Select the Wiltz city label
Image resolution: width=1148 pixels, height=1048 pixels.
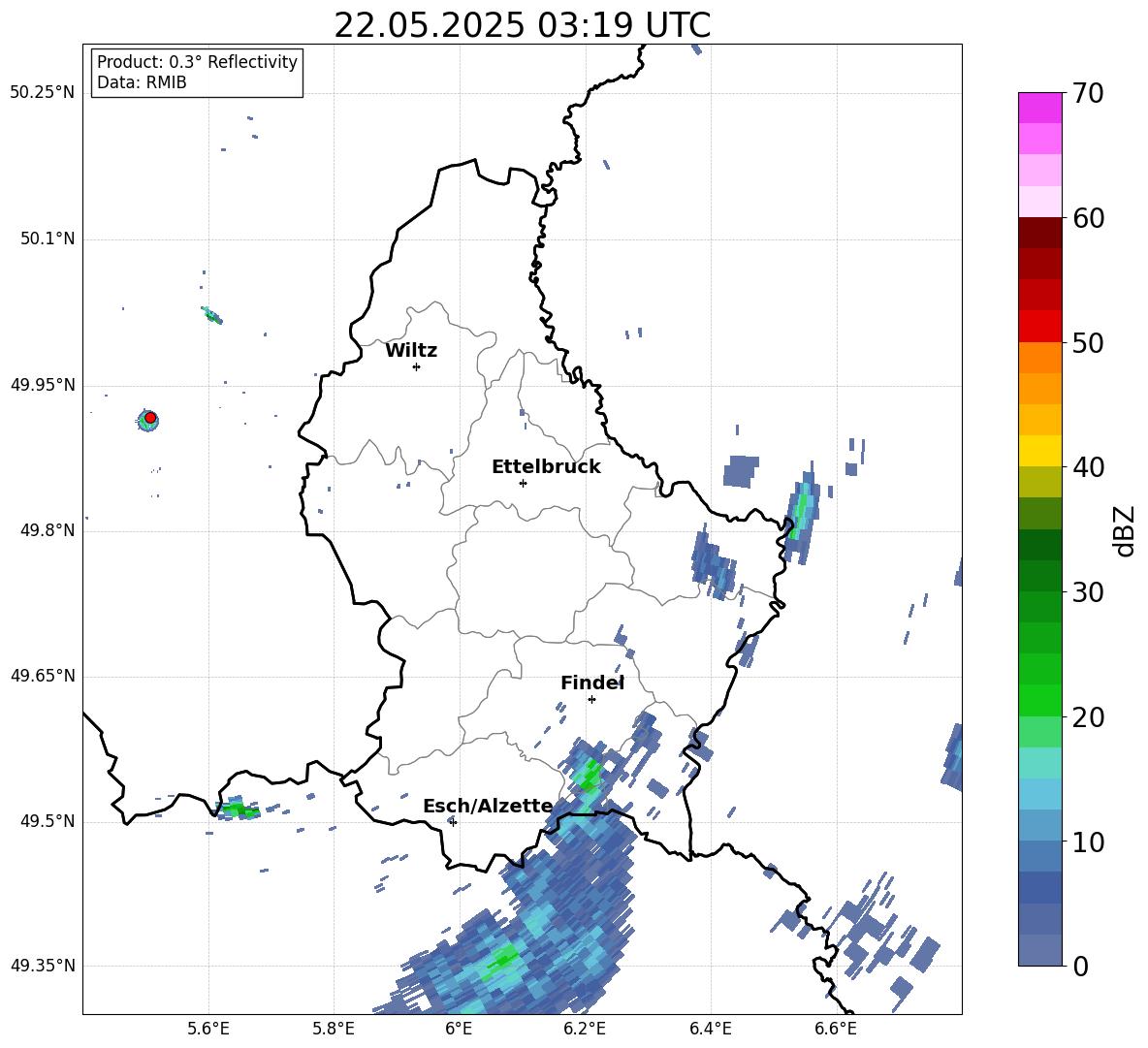click(411, 350)
